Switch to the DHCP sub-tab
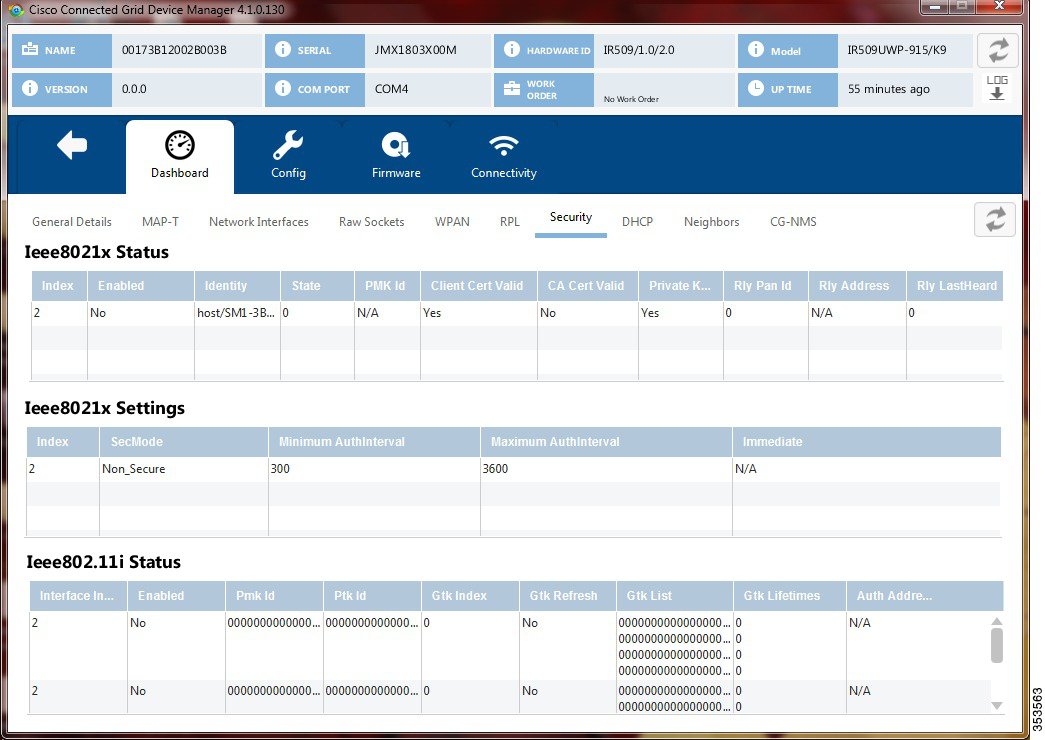Viewport: 1045px width, 740px height. [x=637, y=222]
